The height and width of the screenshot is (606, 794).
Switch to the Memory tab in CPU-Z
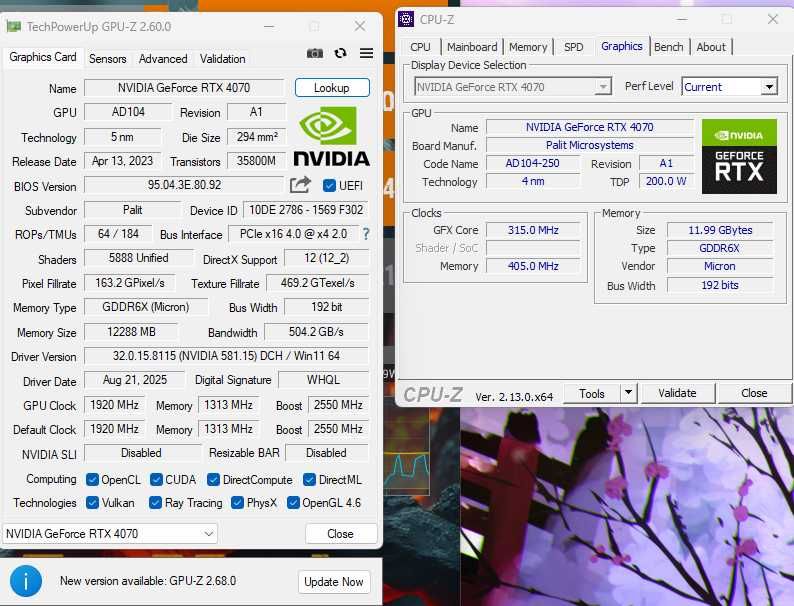tap(528, 47)
